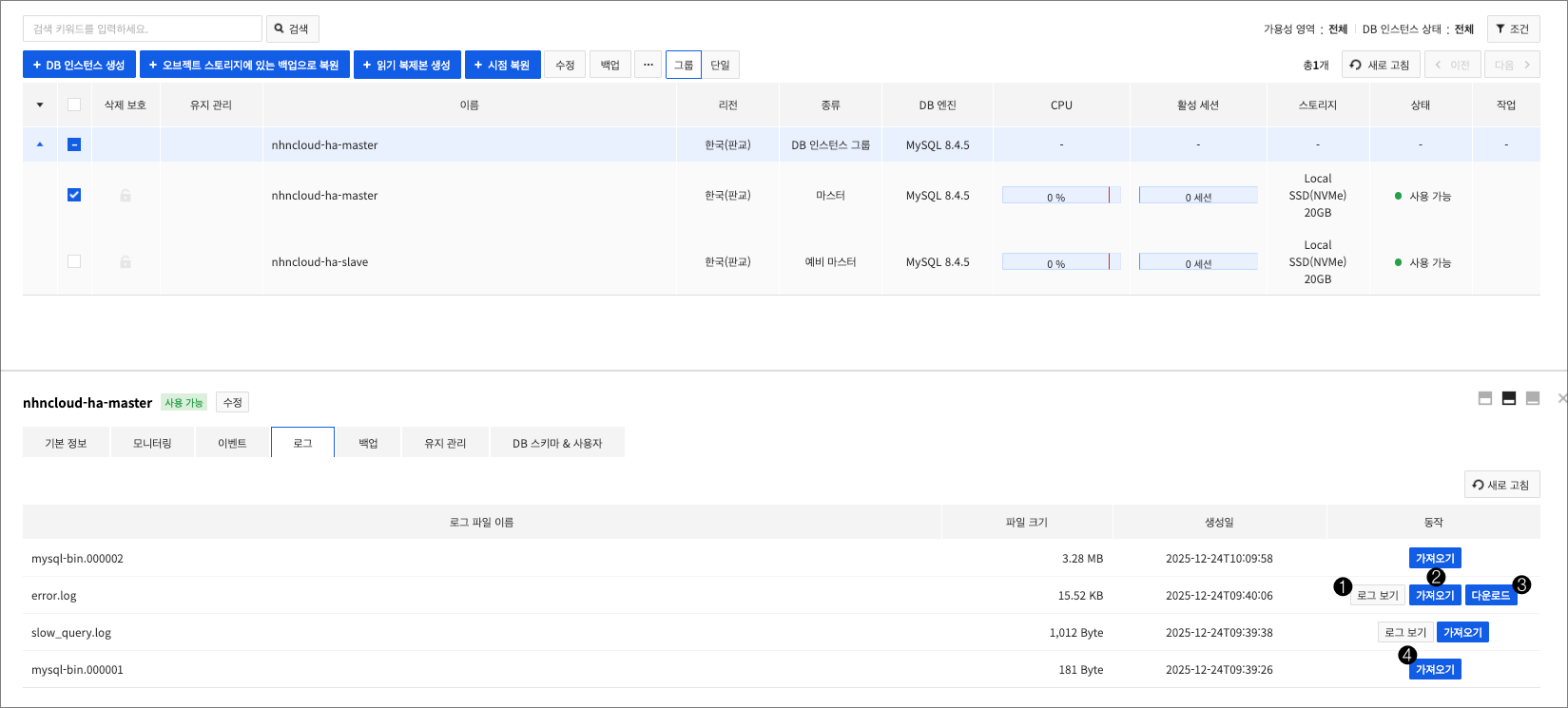Screen dimensions: 1568x708
Task: Click the 가용성 영역 전체 filter value
Action: pos(1338,29)
